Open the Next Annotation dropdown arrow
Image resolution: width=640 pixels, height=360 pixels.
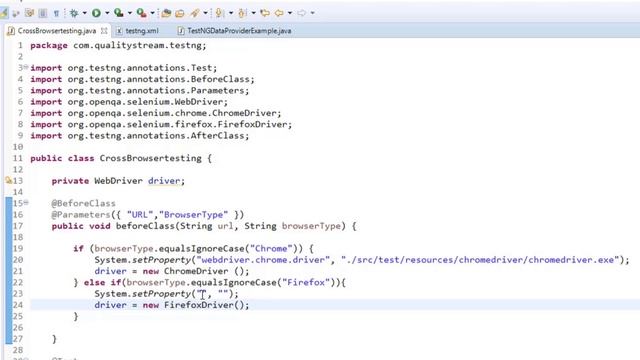(x=231, y=13)
